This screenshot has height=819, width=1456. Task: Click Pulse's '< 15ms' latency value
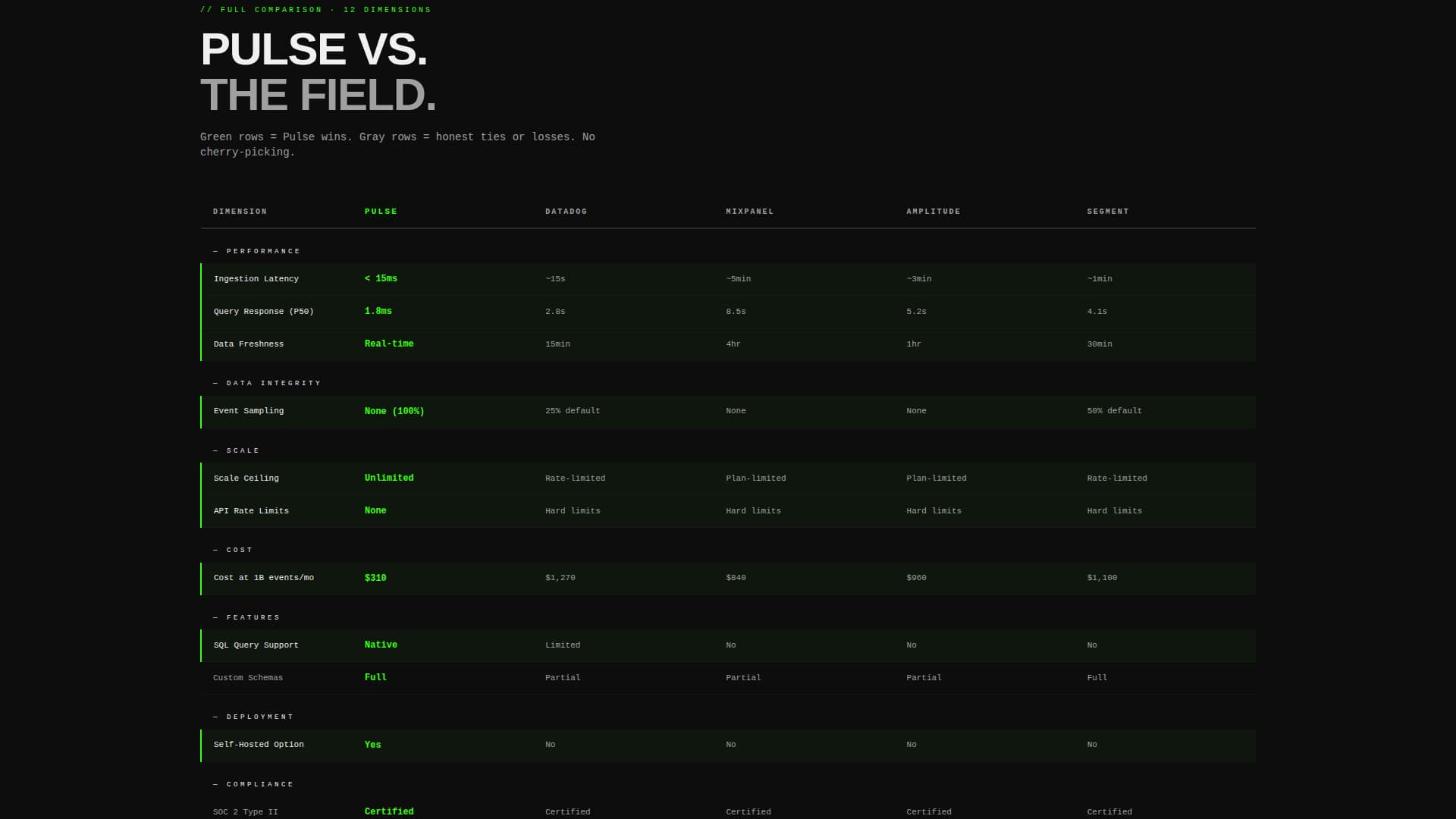tap(381, 278)
